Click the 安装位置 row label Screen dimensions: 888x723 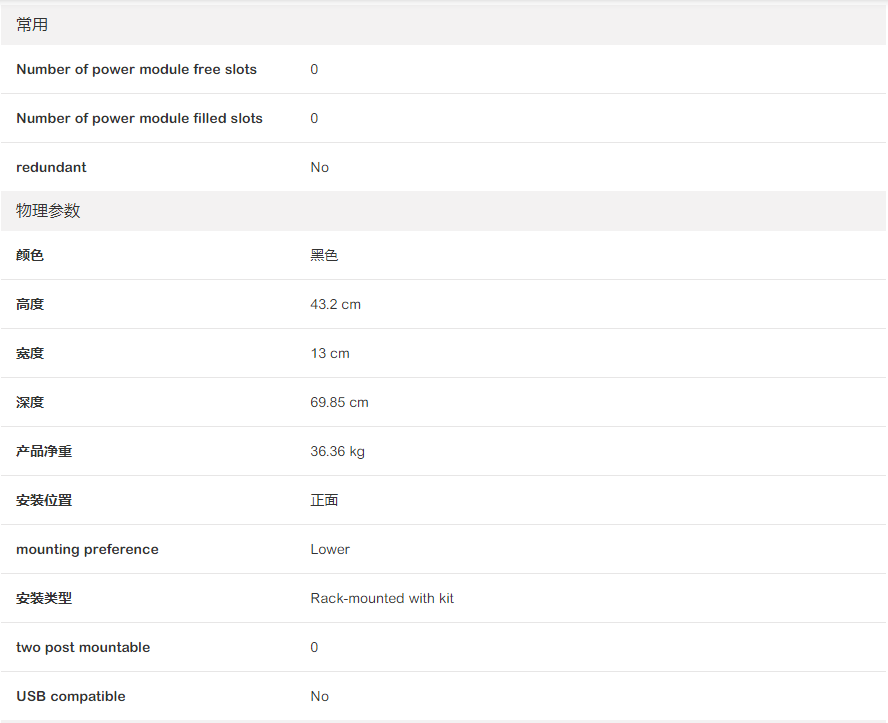[44, 500]
